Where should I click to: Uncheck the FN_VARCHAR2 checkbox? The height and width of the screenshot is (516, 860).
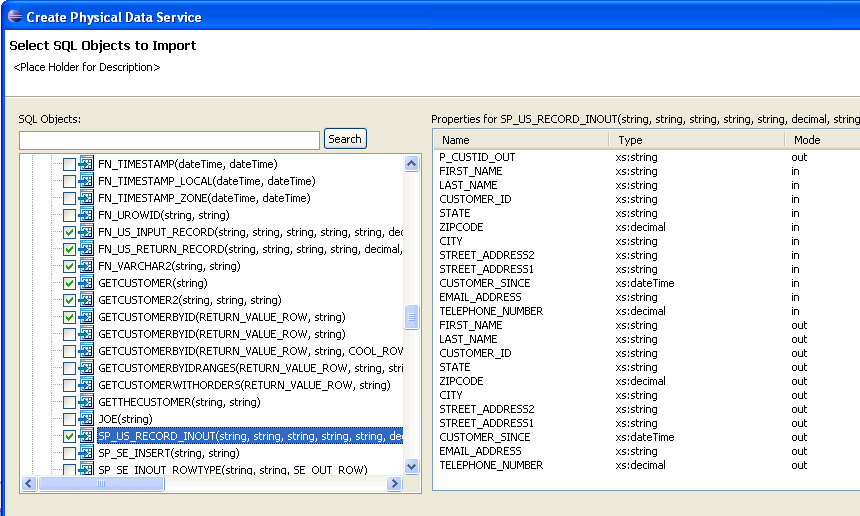pyautogui.click(x=69, y=266)
